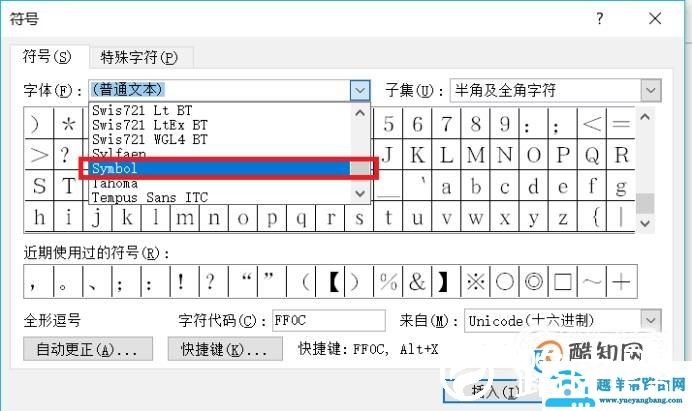Pick recent symbol plus sign
The width and height of the screenshot is (692, 411).
click(x=621, y=282)
